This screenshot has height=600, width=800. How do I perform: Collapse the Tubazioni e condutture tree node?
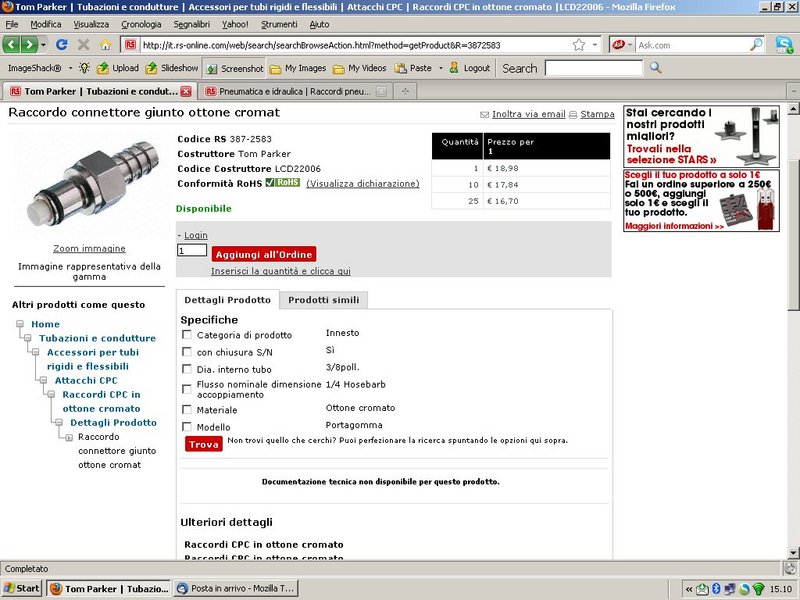pyautogui.click(x=28, y=338)
